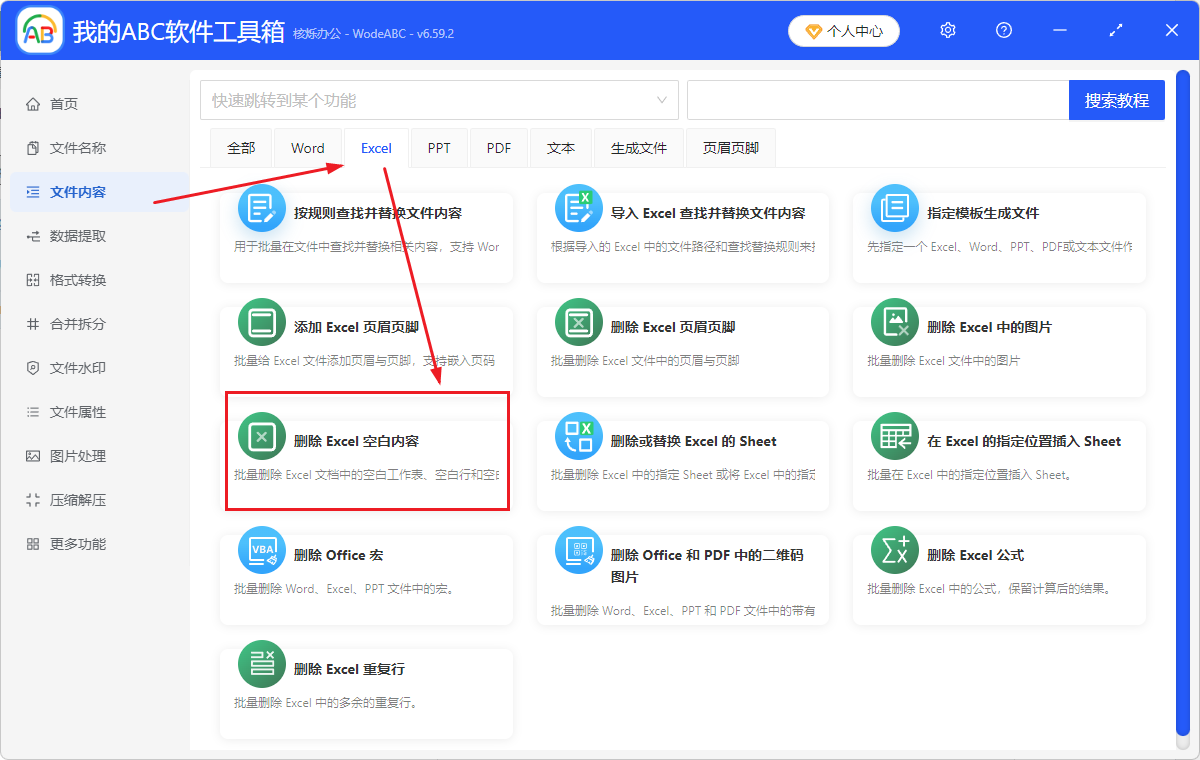Click the 删除 Excel 公式 sigma icon

pyautogui.click(x=894, y=549)
